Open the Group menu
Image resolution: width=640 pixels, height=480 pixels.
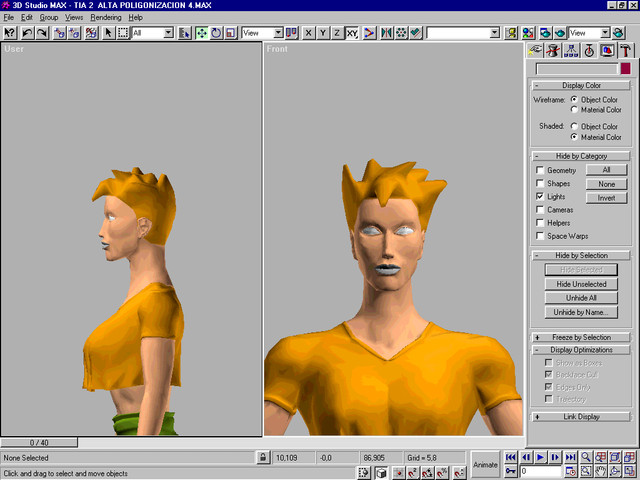coord(49,18)
